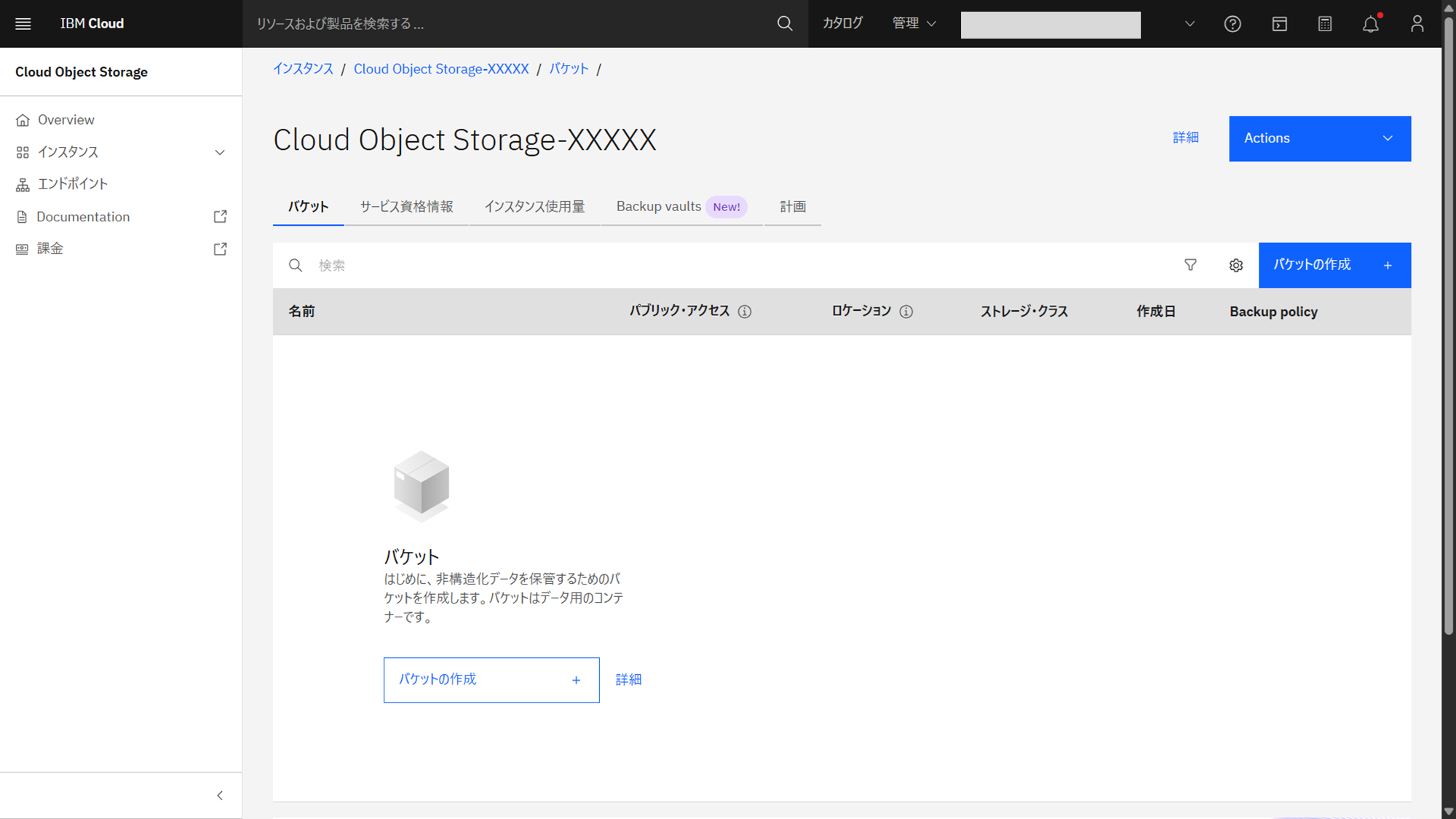This screenshot has width=1456, height=819.
Task: Open the cost estimator calculator icon
Action: [x=1325, y=24]
